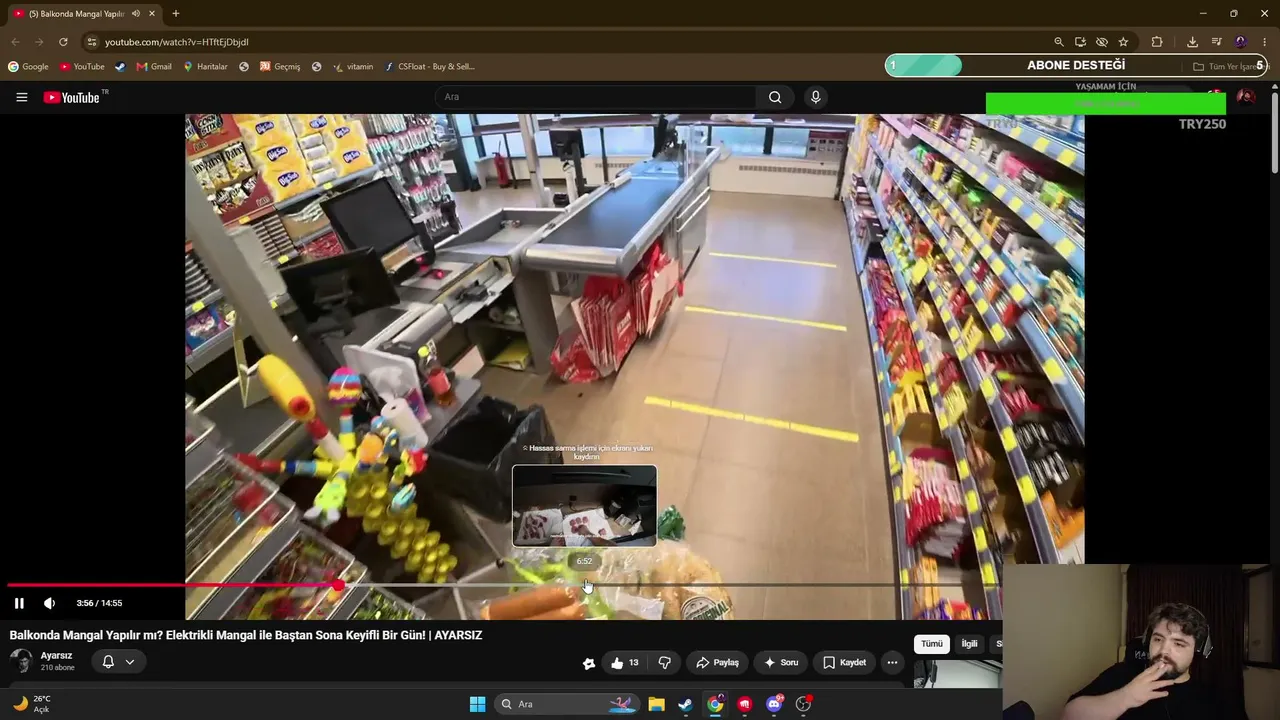Open Steam from the taskbar

685,704
